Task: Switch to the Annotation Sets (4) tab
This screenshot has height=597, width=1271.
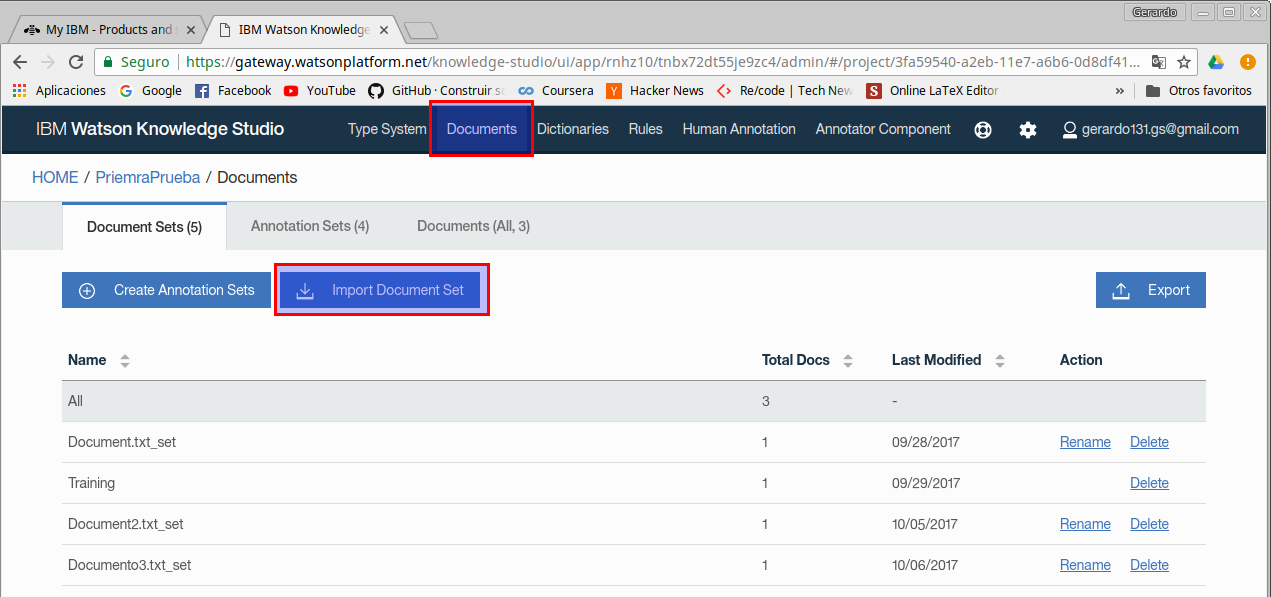Action: coord(310,226)
